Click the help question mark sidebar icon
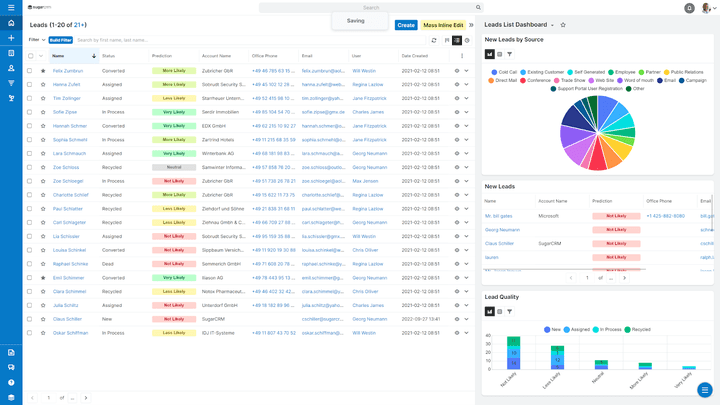720x405 pixels. (11, 382)
